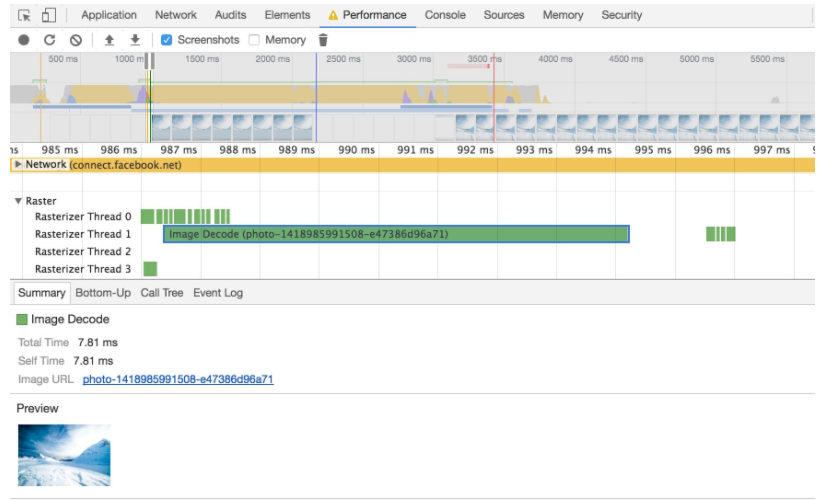Click the inspect element picker icon

[x=25, y=15]
